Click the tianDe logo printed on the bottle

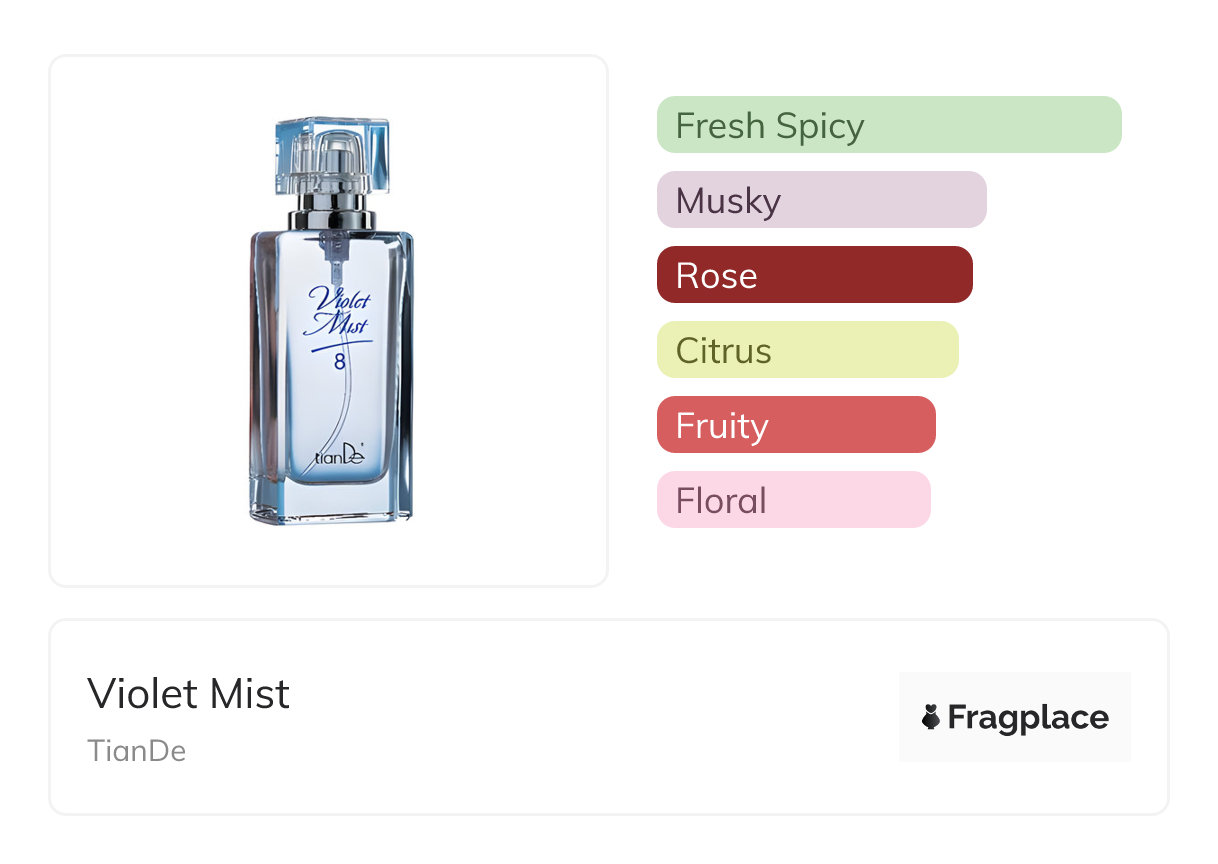[x=340, y=457]
